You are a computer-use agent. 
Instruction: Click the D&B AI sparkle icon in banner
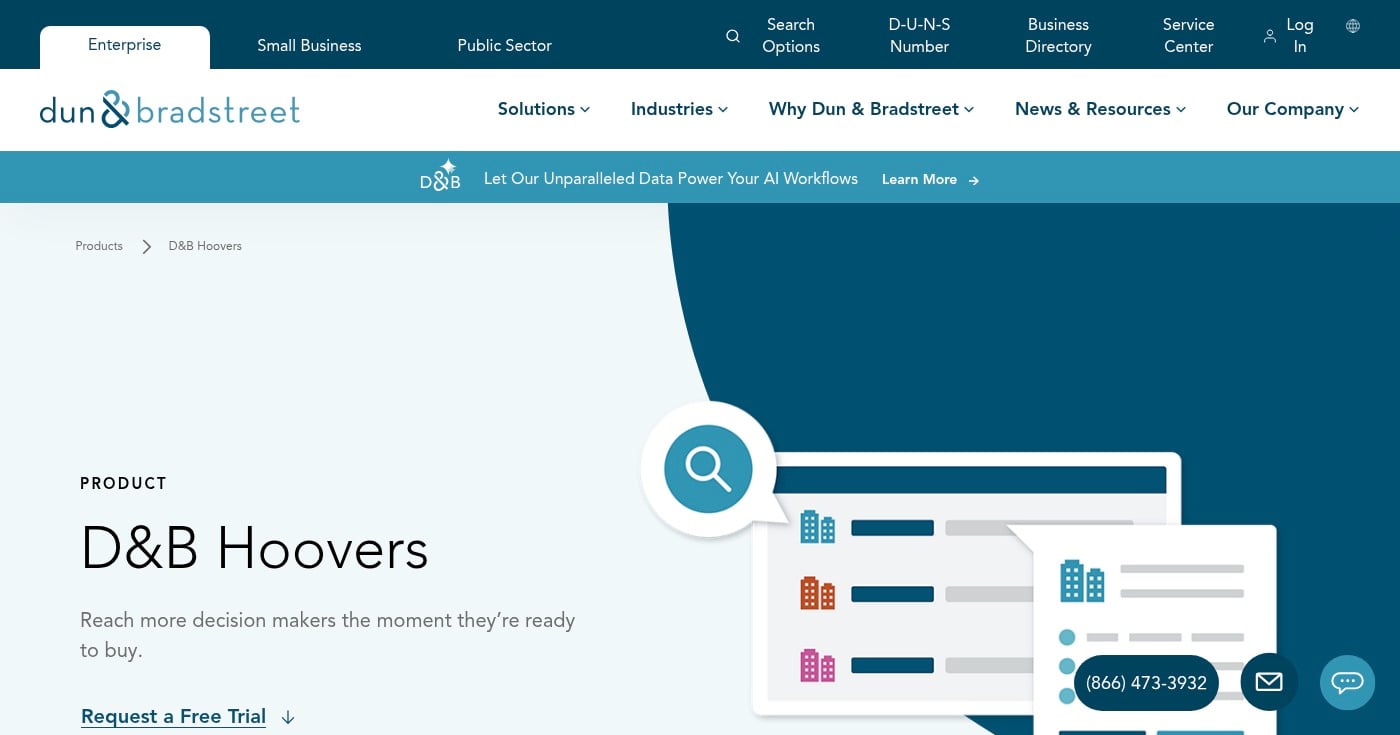point(440,175)
